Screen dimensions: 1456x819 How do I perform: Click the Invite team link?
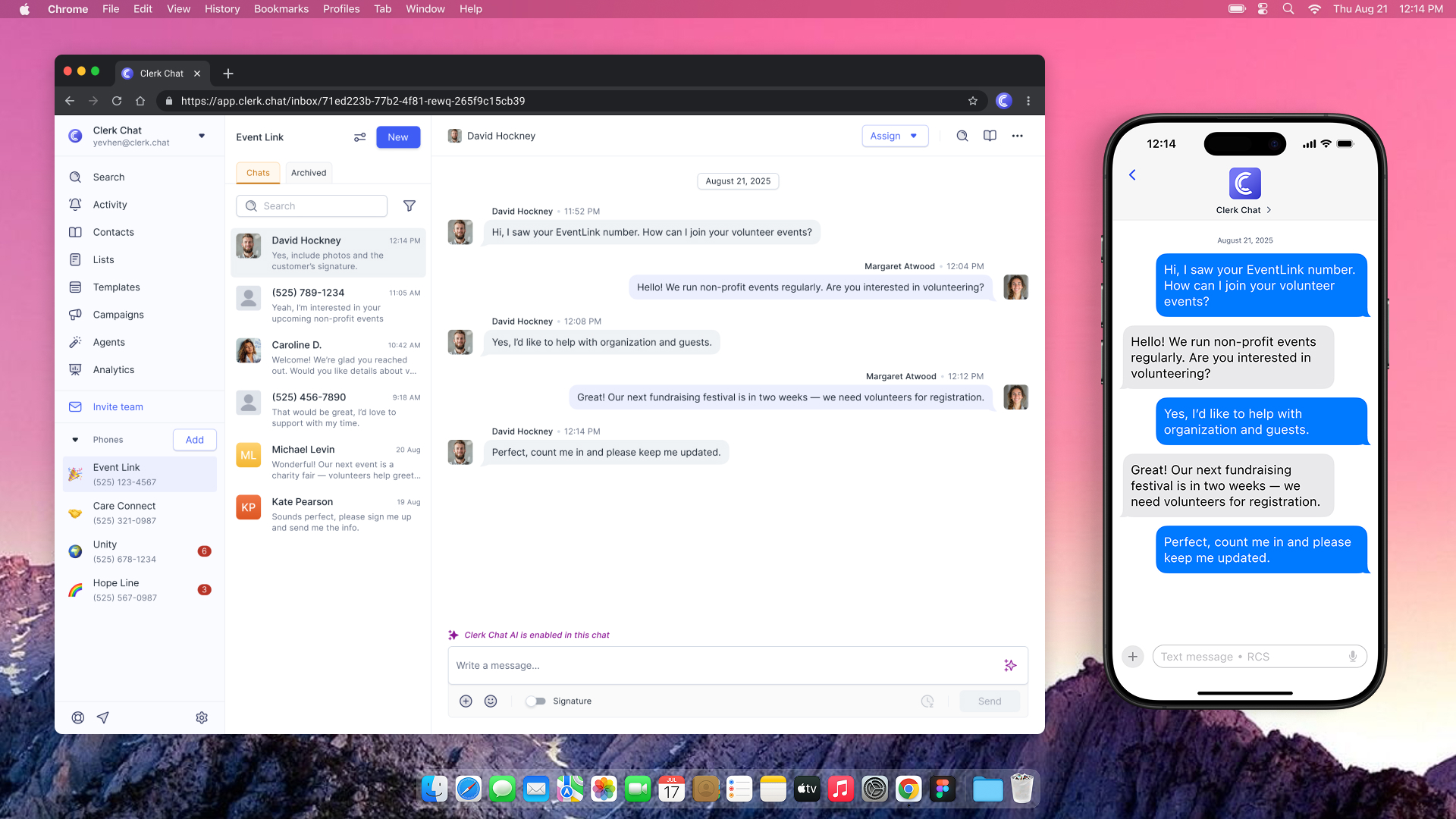pos(118,407)
